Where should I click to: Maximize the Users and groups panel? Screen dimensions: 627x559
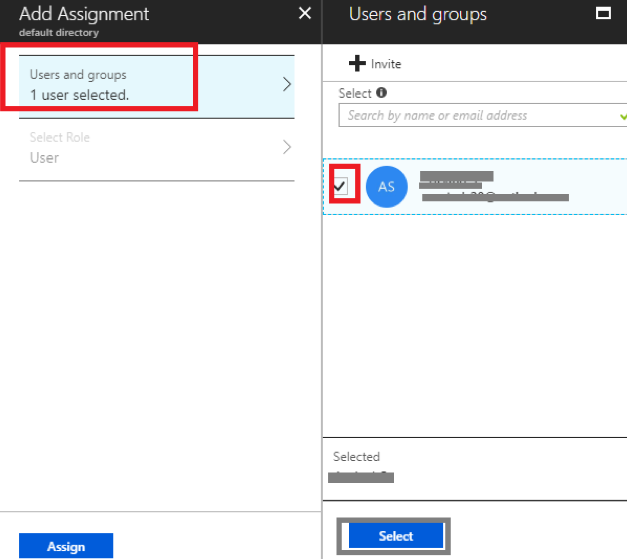[602, 14]
